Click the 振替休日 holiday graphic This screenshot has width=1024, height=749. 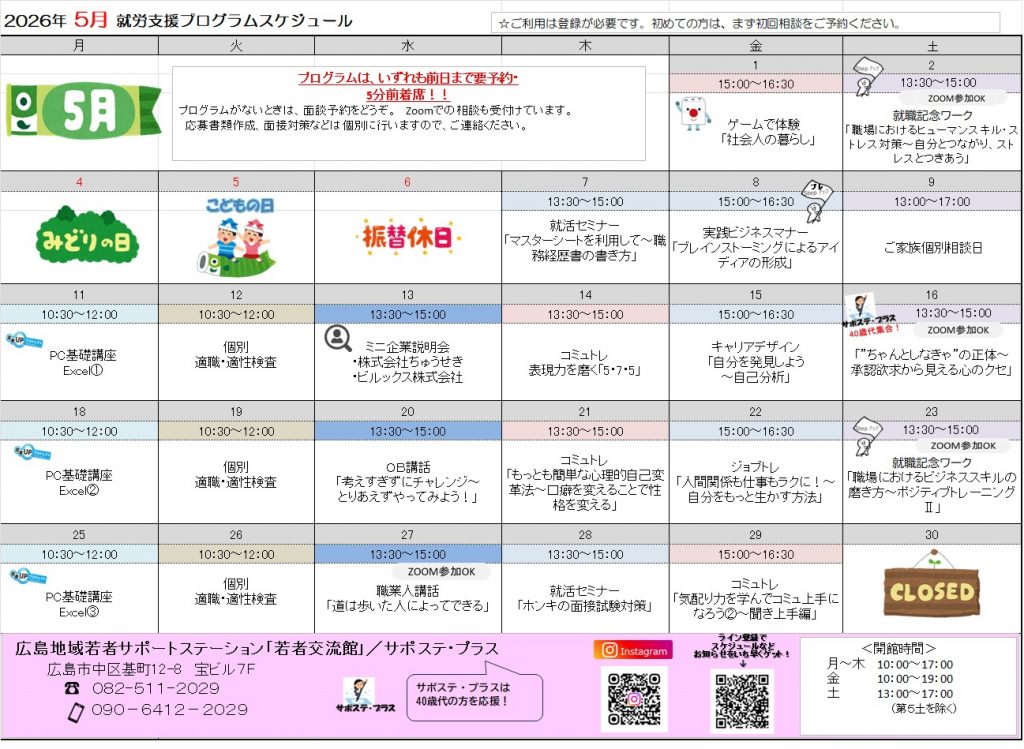408,238
